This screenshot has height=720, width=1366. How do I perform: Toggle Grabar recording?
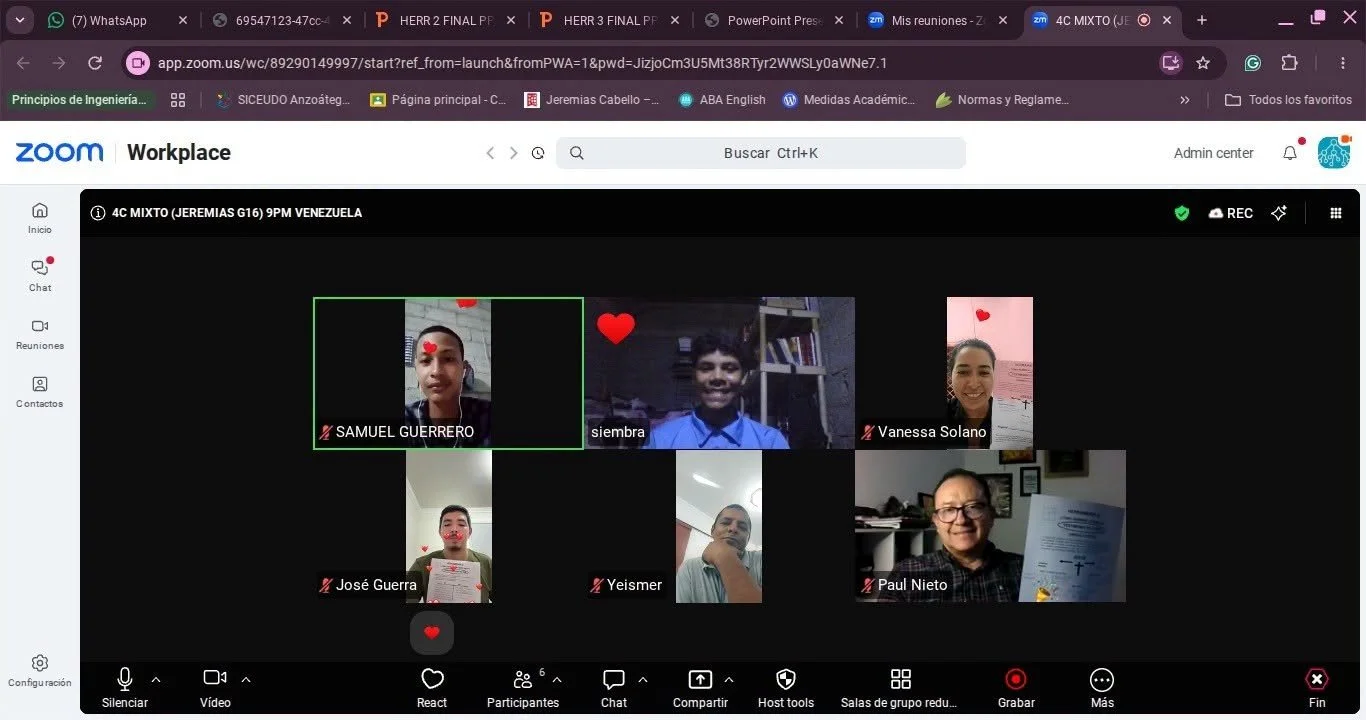coord(1016,688)
